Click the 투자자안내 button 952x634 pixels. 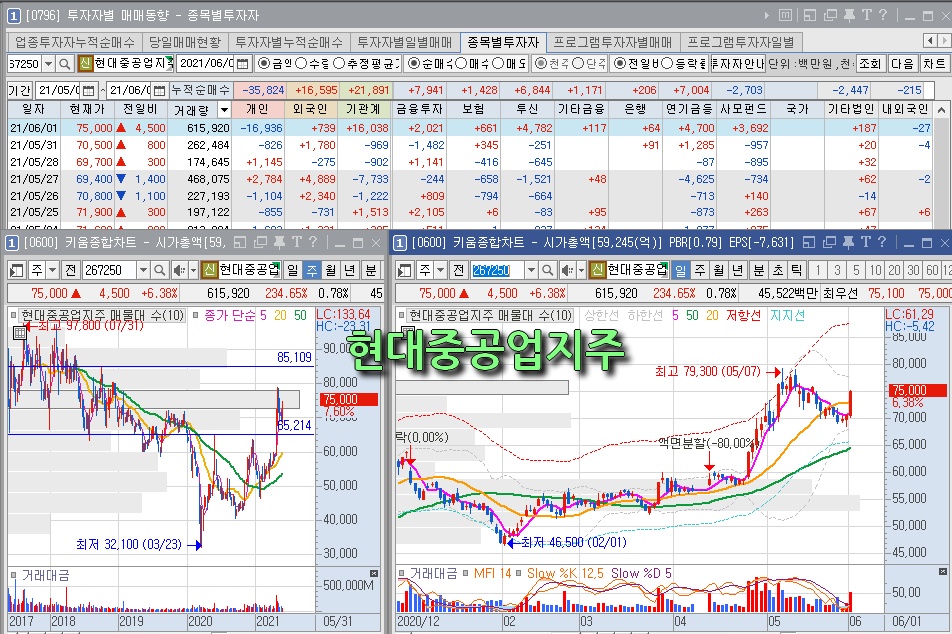pyautogui.click(x=738, y=64)
